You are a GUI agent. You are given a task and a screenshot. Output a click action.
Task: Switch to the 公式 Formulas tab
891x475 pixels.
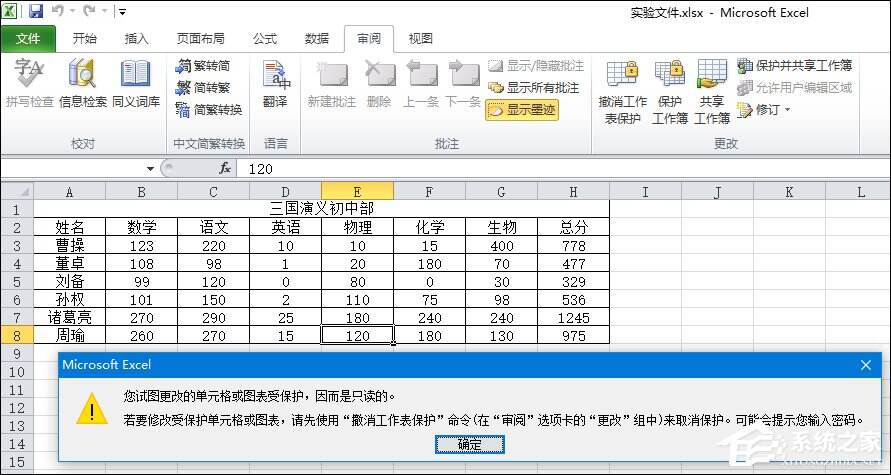pyautogui.click(x=265, y=39)
